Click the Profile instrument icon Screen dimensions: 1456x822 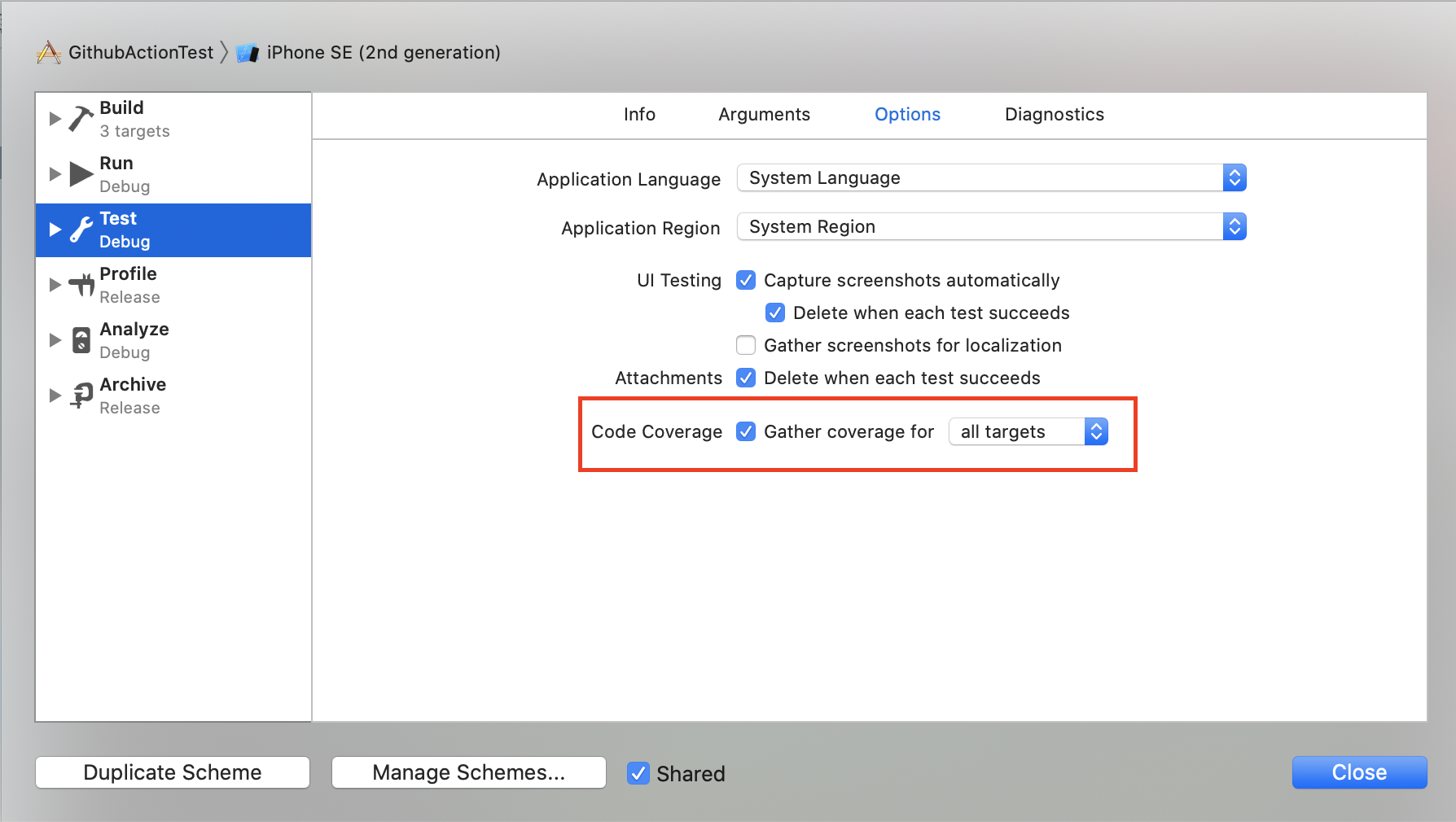coord(81,285)
